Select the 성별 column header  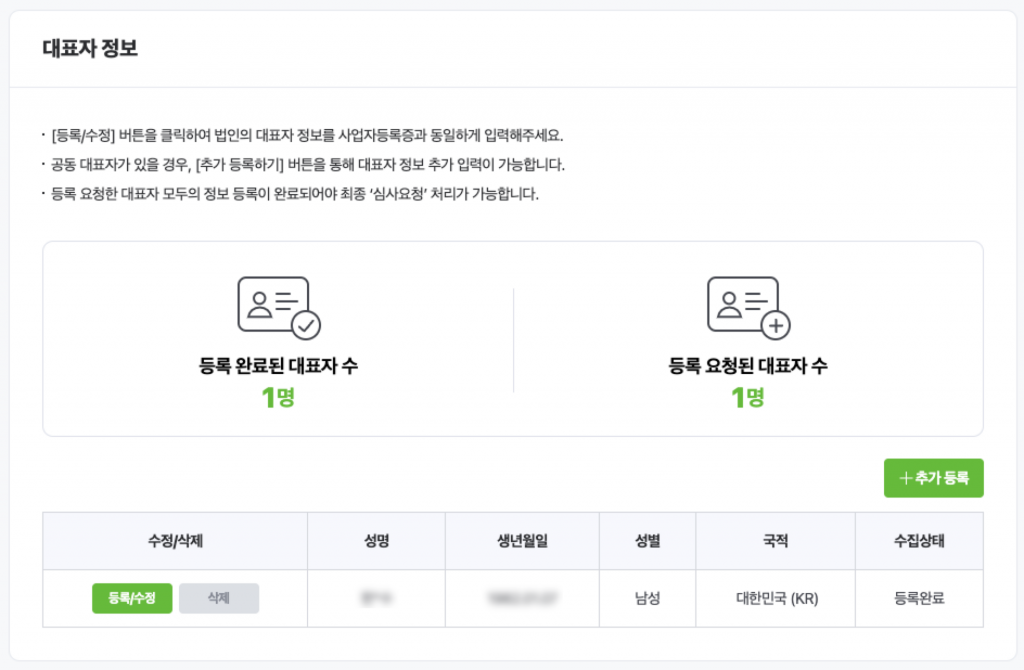(x=648, y=541)
